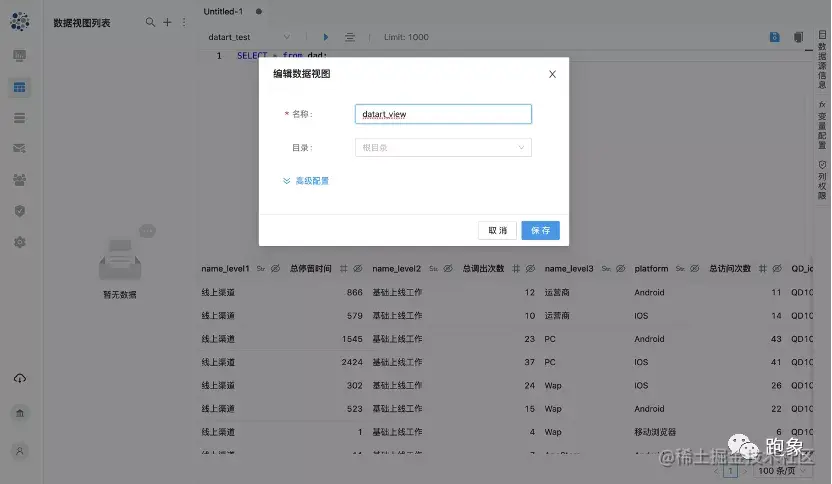Search the data view list
The image size is (832, 484).
click(x=150, y=22)
